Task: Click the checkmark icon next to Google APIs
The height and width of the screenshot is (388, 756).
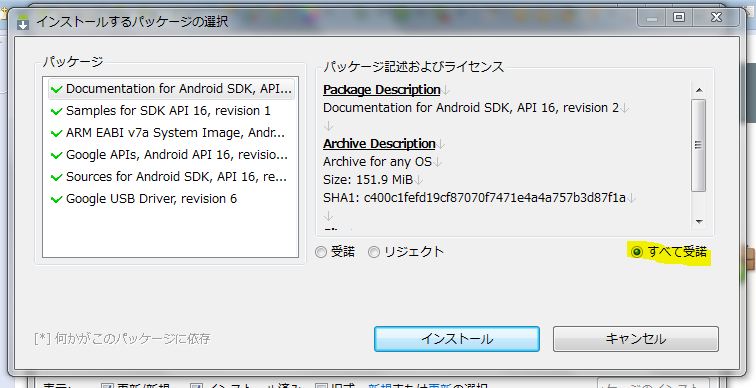Action: point(56,156)
